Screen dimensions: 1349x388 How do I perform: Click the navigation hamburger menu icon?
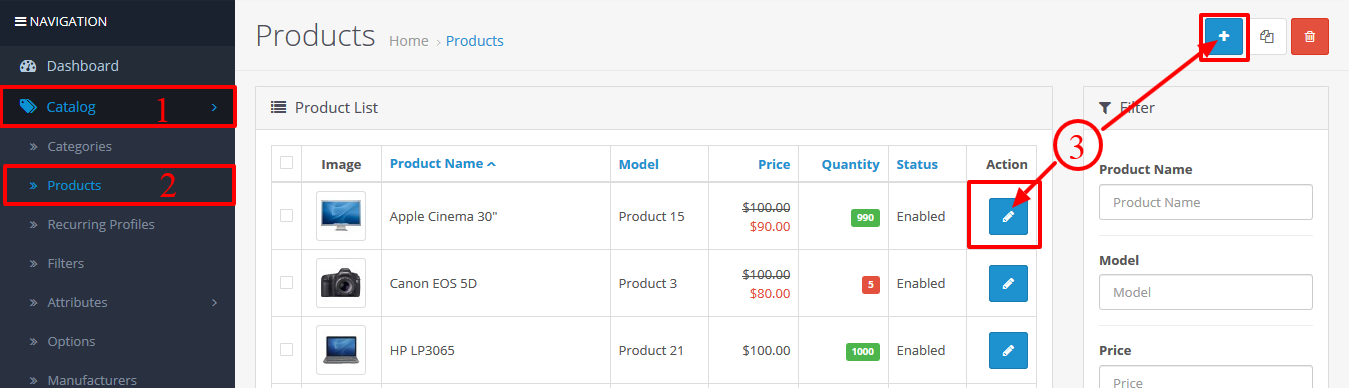[x=20, y=21]
